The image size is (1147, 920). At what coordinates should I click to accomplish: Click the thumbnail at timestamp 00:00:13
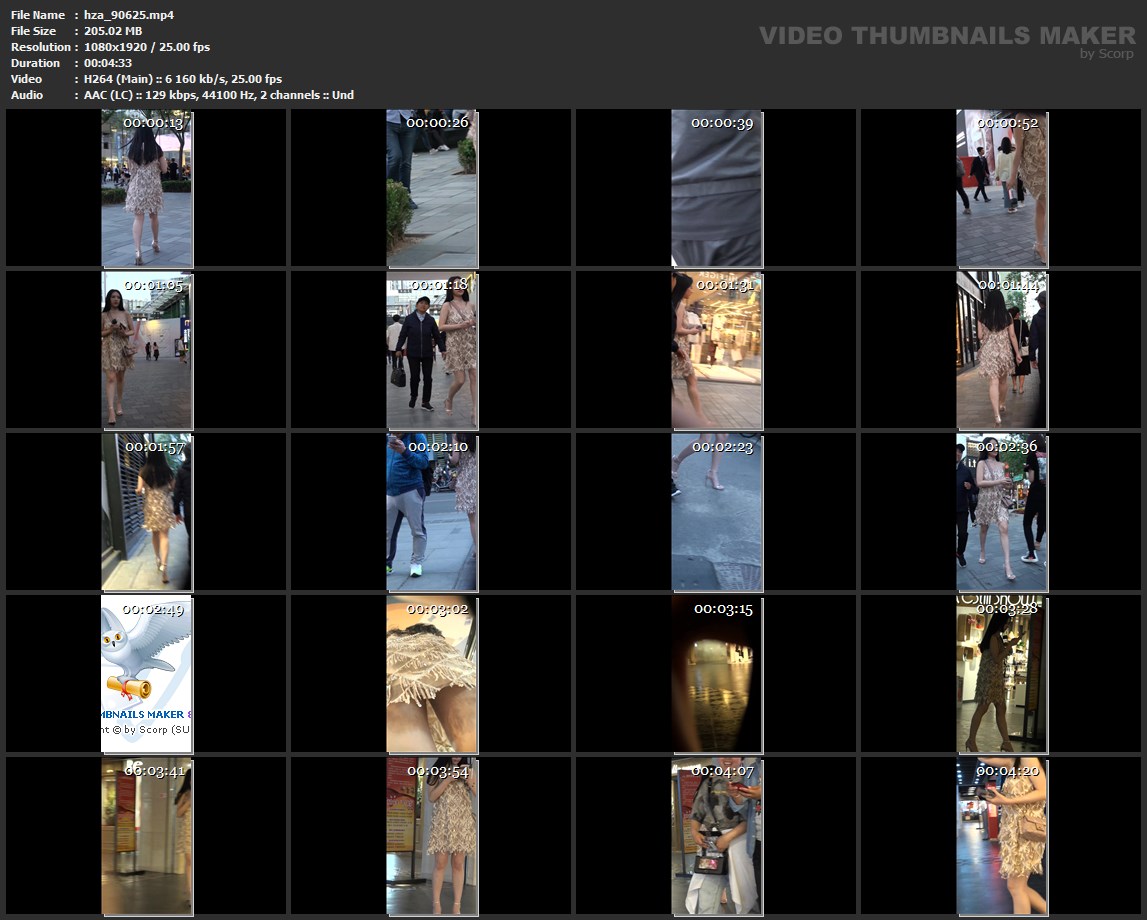coord(147,188)
